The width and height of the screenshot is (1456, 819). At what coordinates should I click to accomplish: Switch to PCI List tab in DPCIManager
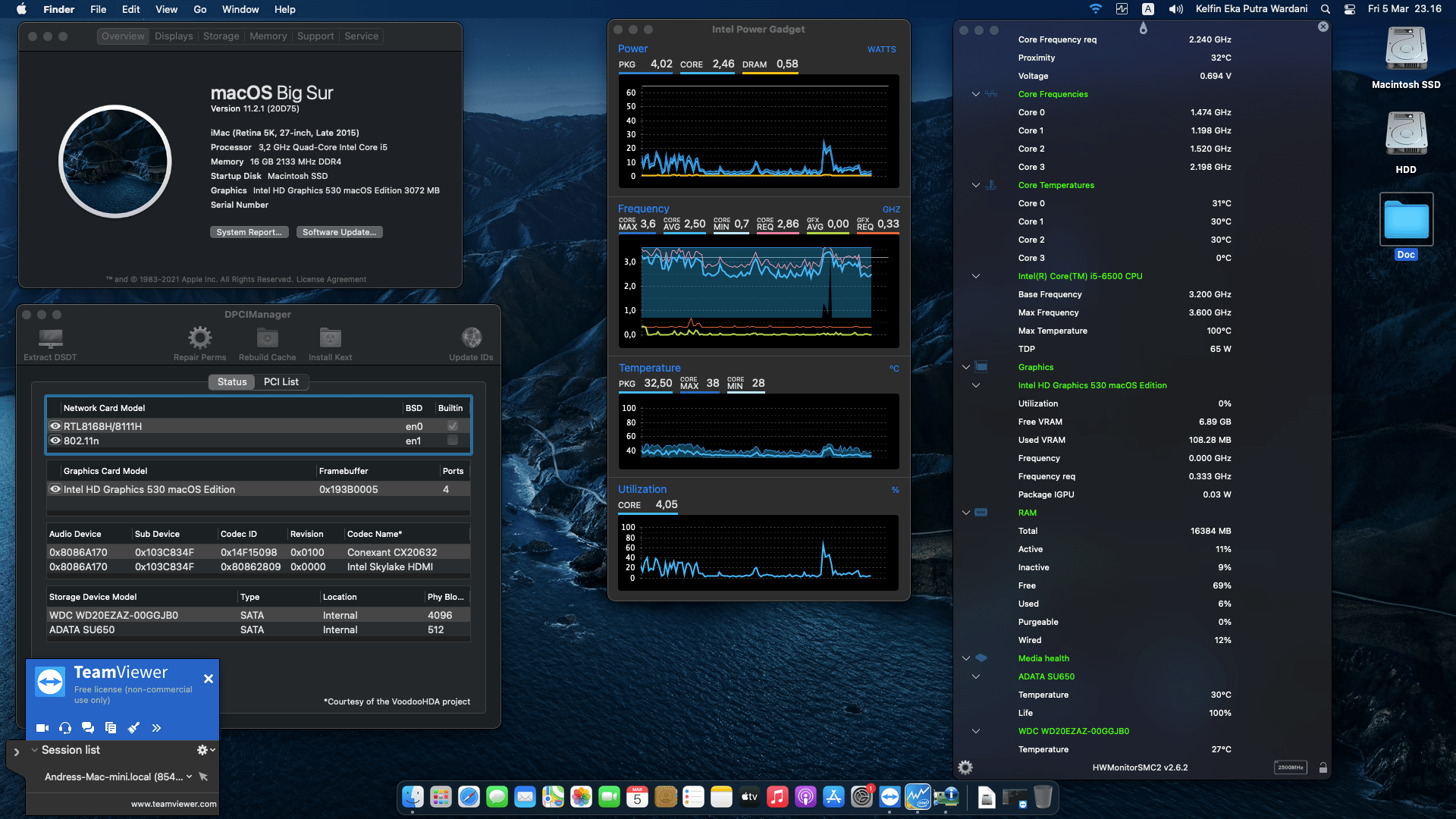pyautogui.click(x=281, y=382)
